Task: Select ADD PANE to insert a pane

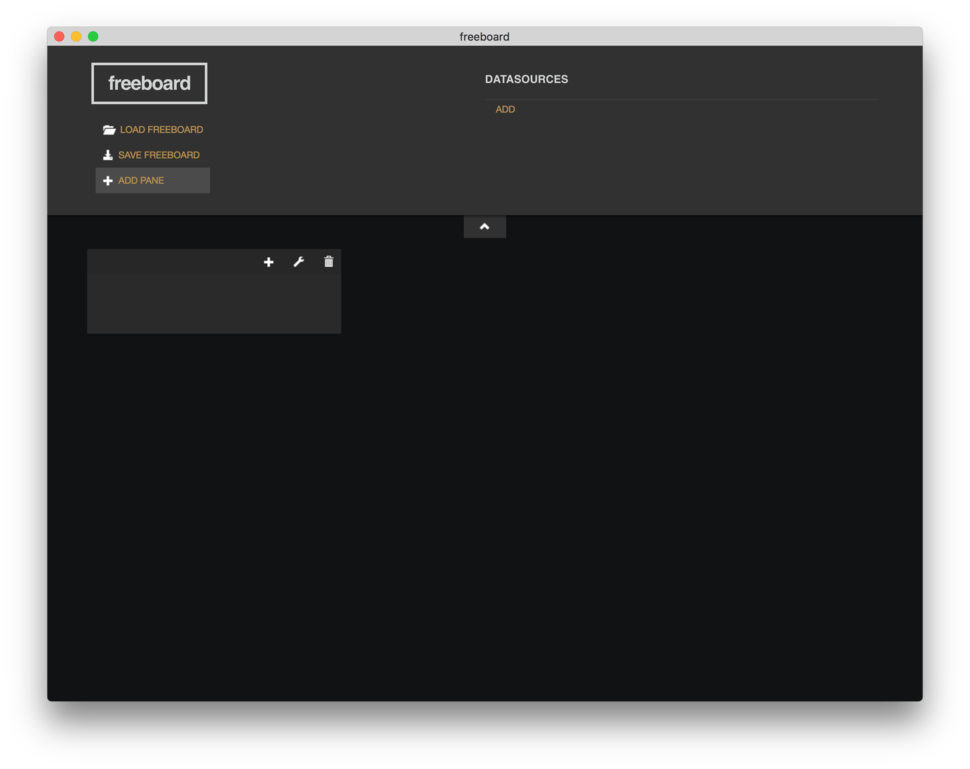Action: [141, 180]
